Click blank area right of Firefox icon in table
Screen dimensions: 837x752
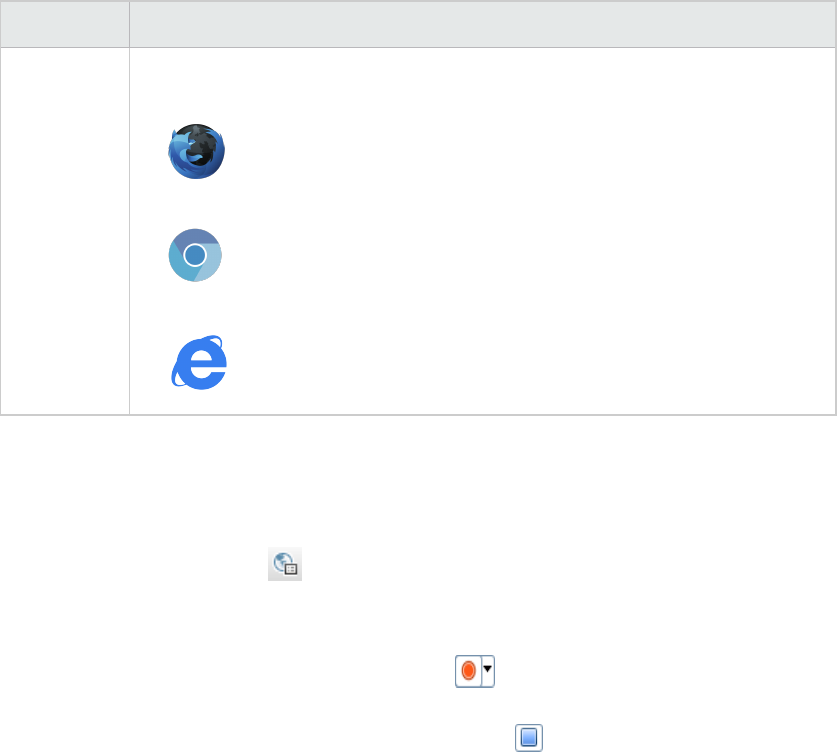pos(528,152)
